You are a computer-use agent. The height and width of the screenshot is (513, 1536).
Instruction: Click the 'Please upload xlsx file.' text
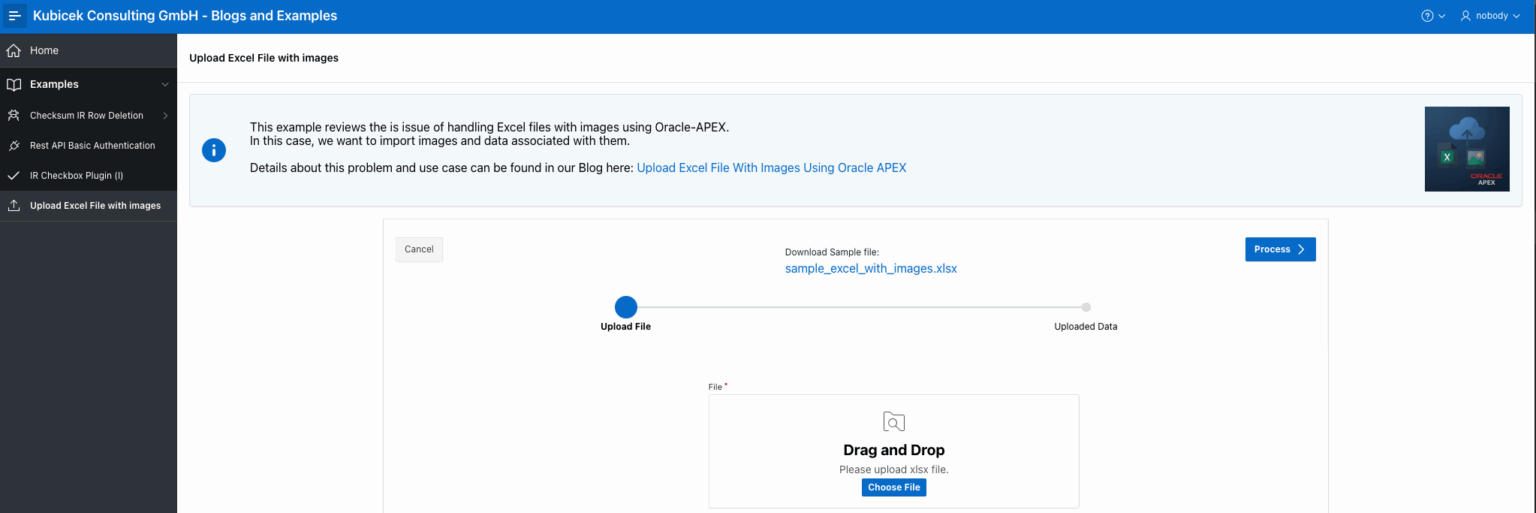tap(894, 469)
